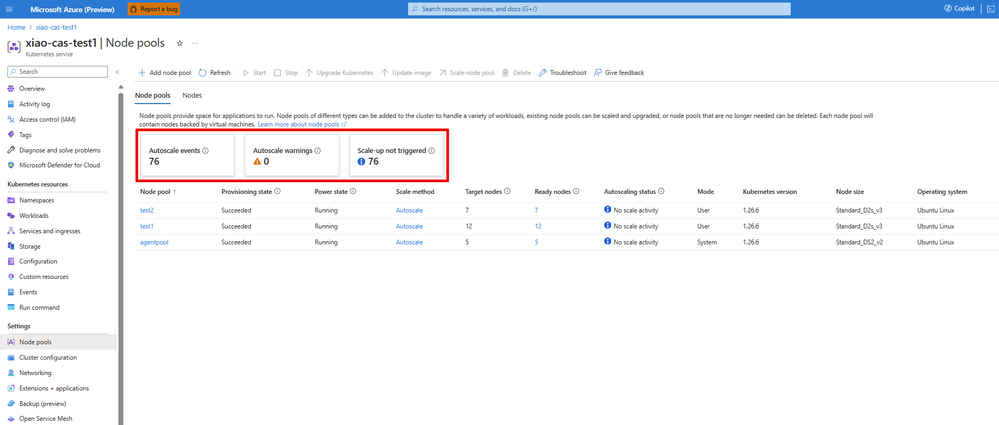Click the Autoscale warnings card

pos(292,156)
